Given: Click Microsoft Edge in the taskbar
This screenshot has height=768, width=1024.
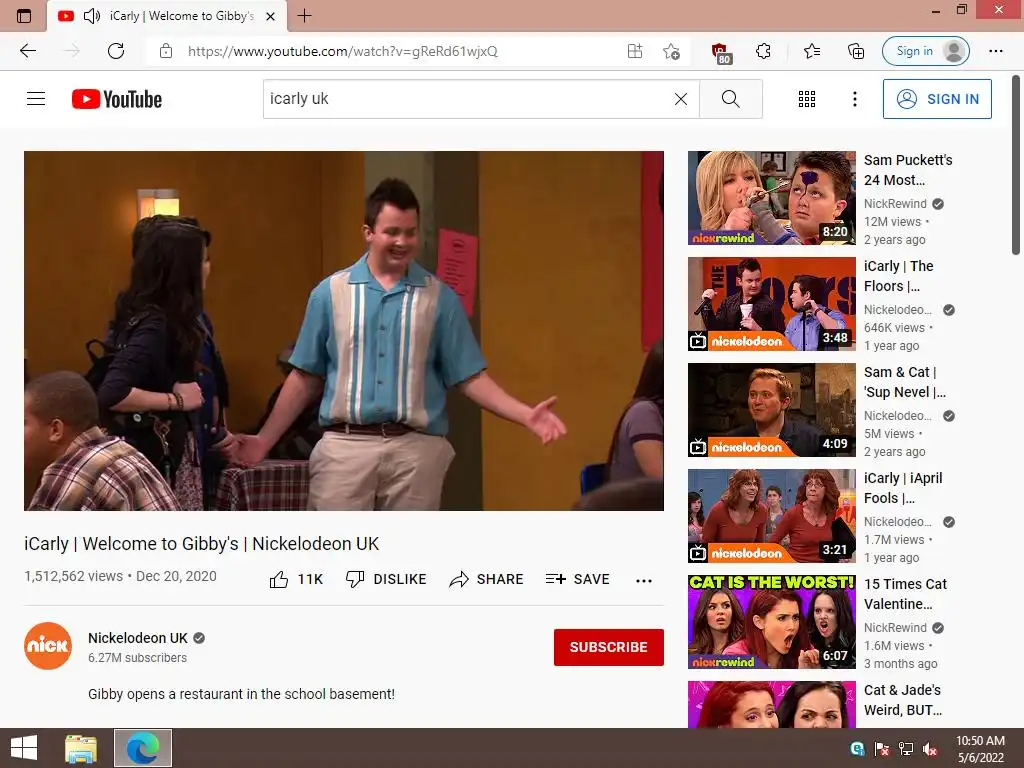Looking at the screenshot, I should pos(143,748).
